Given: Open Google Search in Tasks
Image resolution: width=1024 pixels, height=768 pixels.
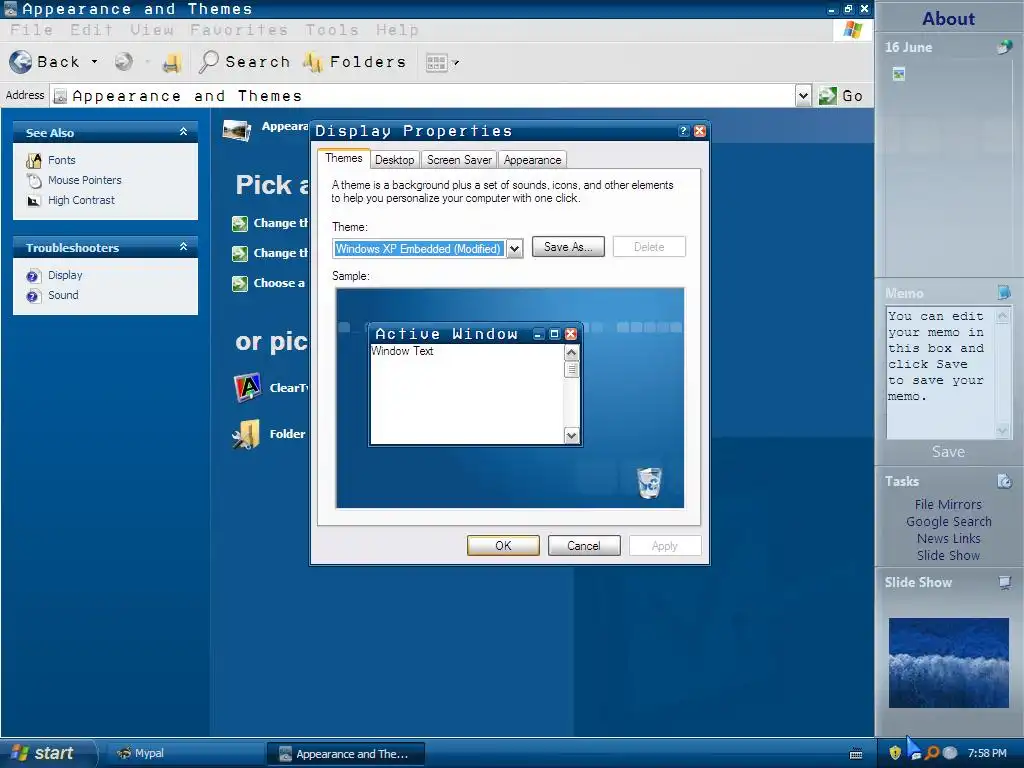Looking at the screenshot, I should (x=948, y=522).
